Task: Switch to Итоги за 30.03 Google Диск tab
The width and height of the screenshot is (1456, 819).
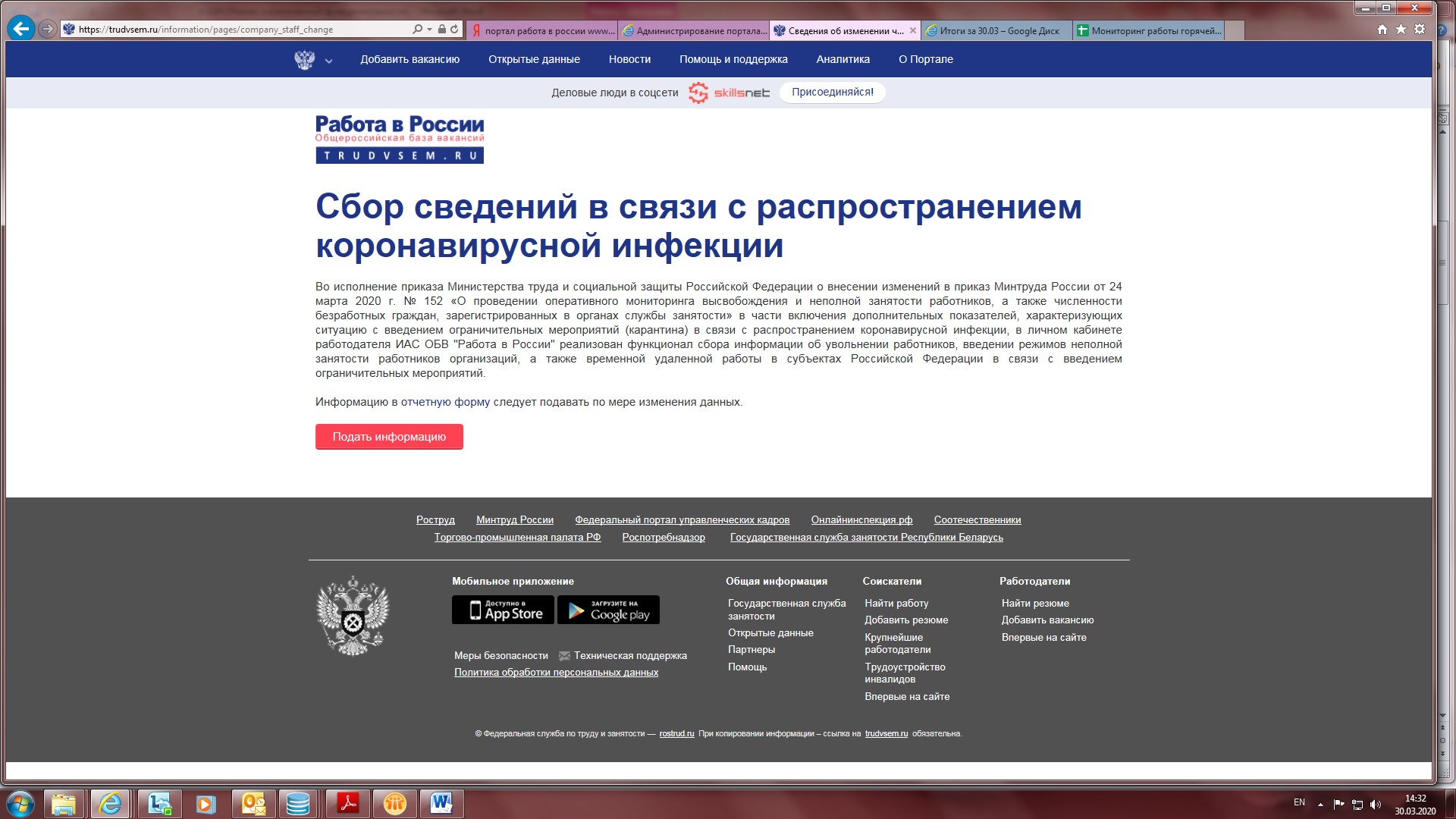Action: tap(997, 31)
